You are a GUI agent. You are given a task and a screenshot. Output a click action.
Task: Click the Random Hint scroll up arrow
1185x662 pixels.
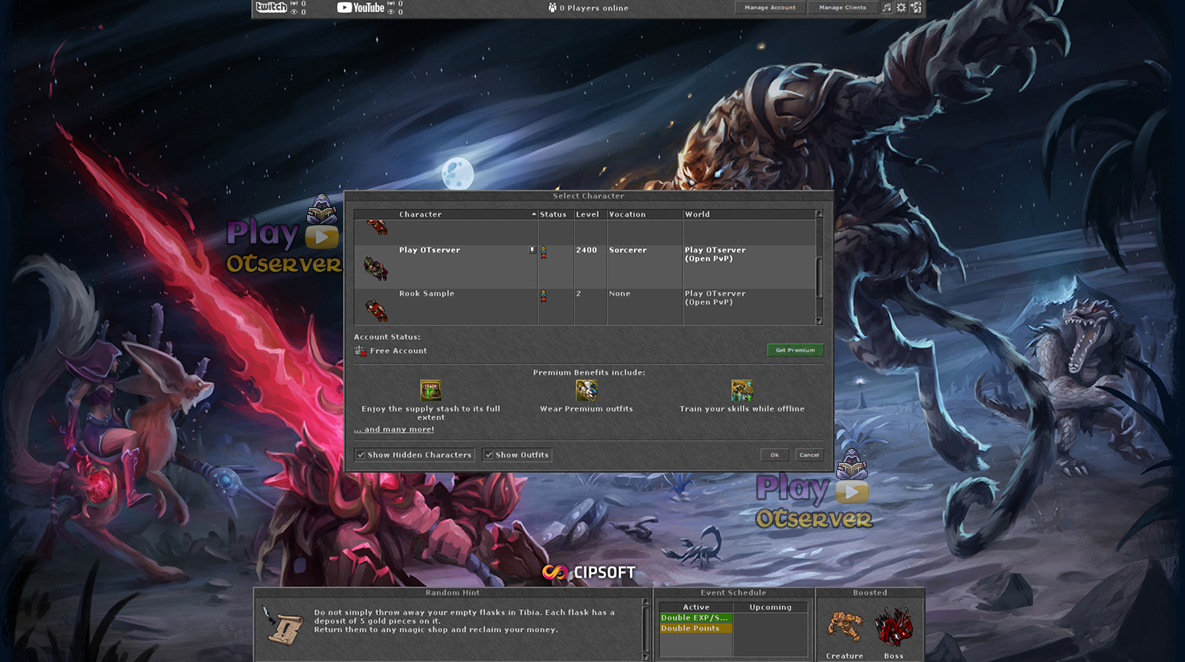click(645, 603)
